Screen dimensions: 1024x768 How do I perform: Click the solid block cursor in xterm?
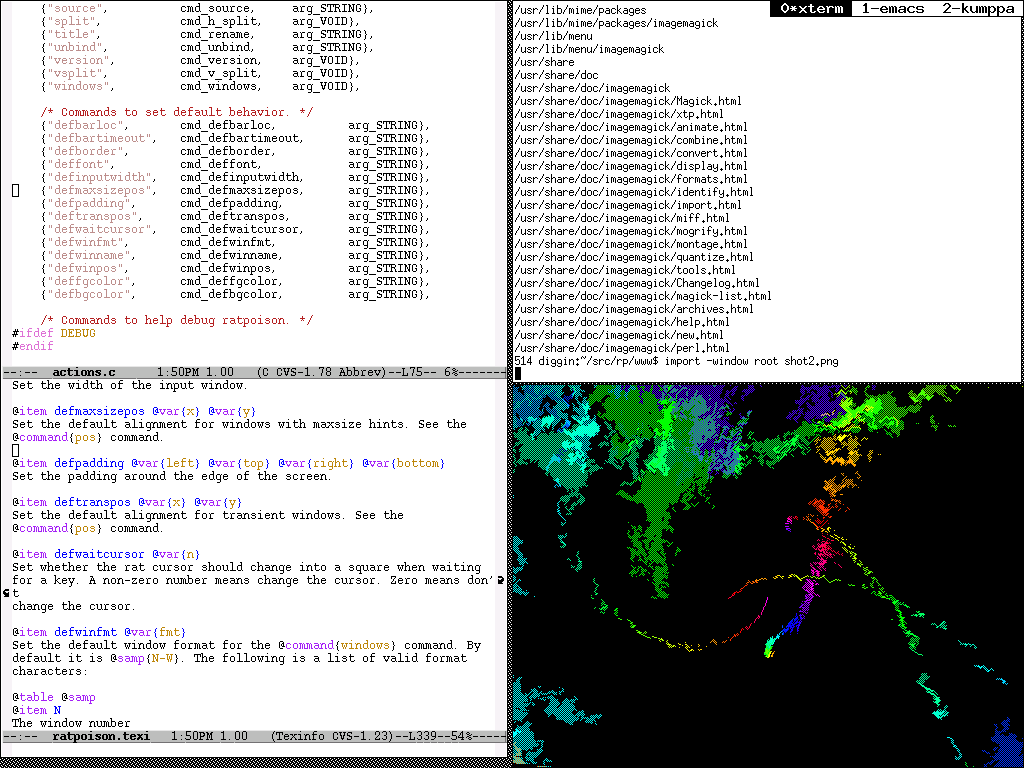click(518, 373)
